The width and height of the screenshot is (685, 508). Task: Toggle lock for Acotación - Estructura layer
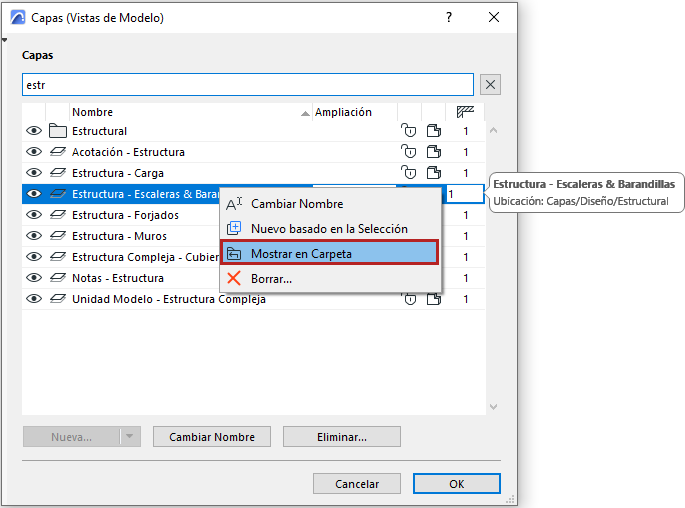pos(408,152)
